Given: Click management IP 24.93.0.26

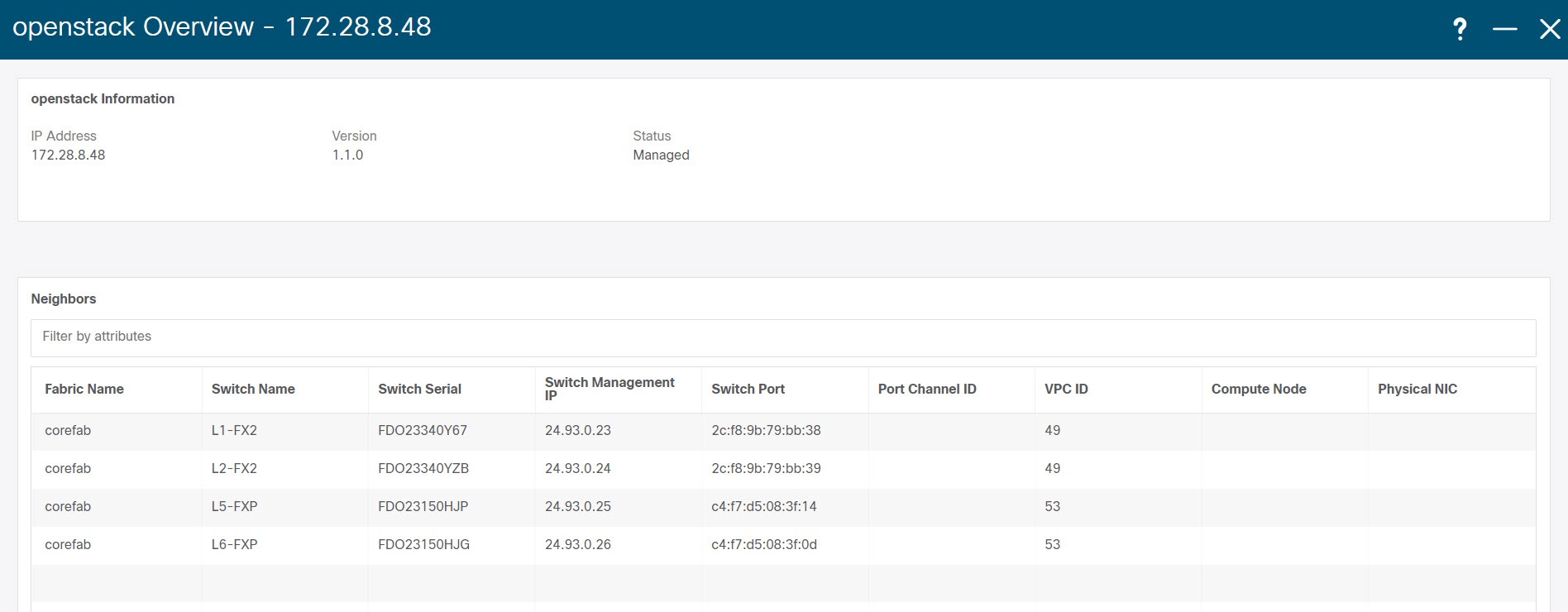Looking at the screenshot, I should [577, 545].
